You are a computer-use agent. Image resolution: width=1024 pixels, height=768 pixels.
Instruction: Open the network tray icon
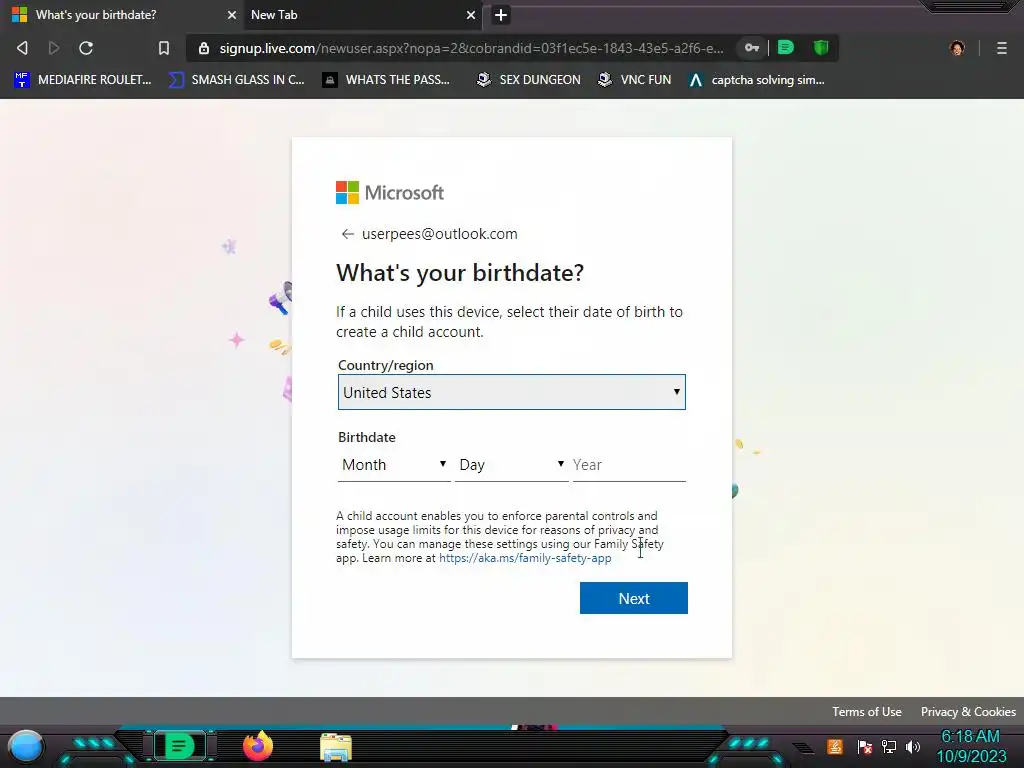click(888, 746)
